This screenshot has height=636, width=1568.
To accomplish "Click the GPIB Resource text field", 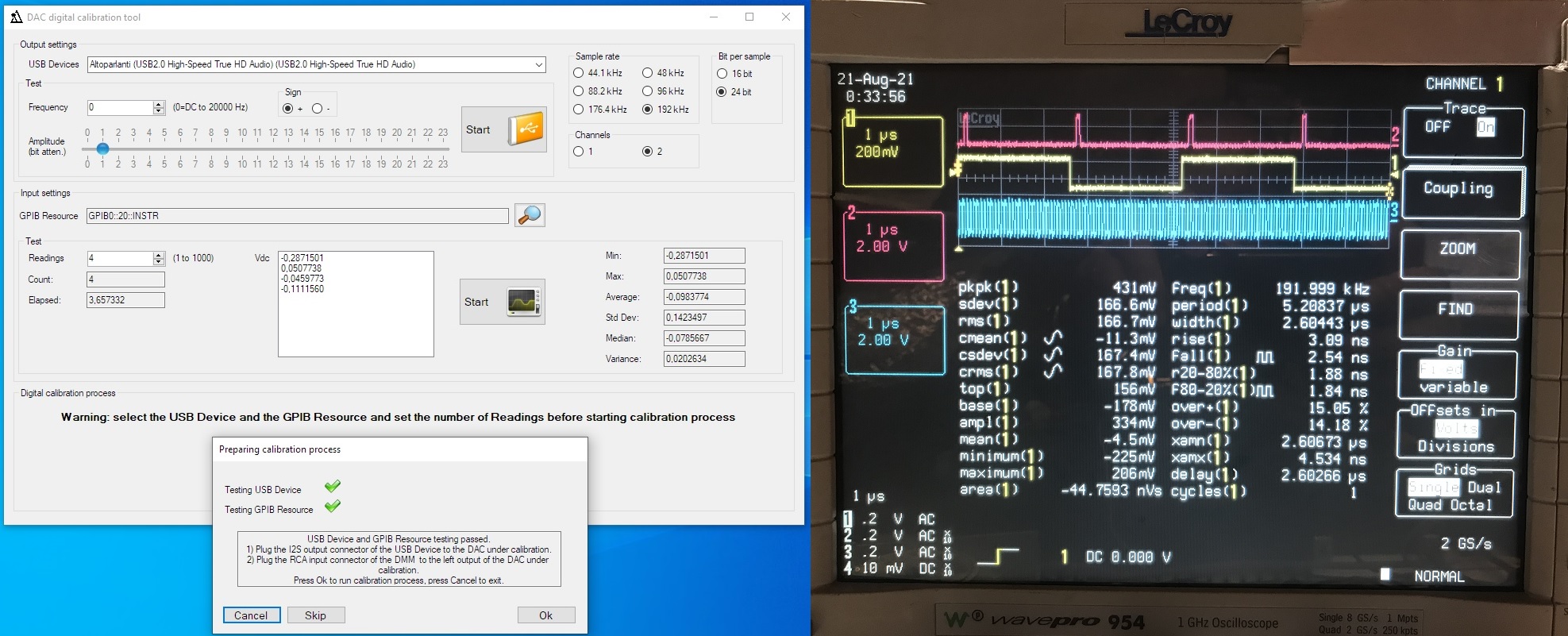I will [x=297, y=216].
